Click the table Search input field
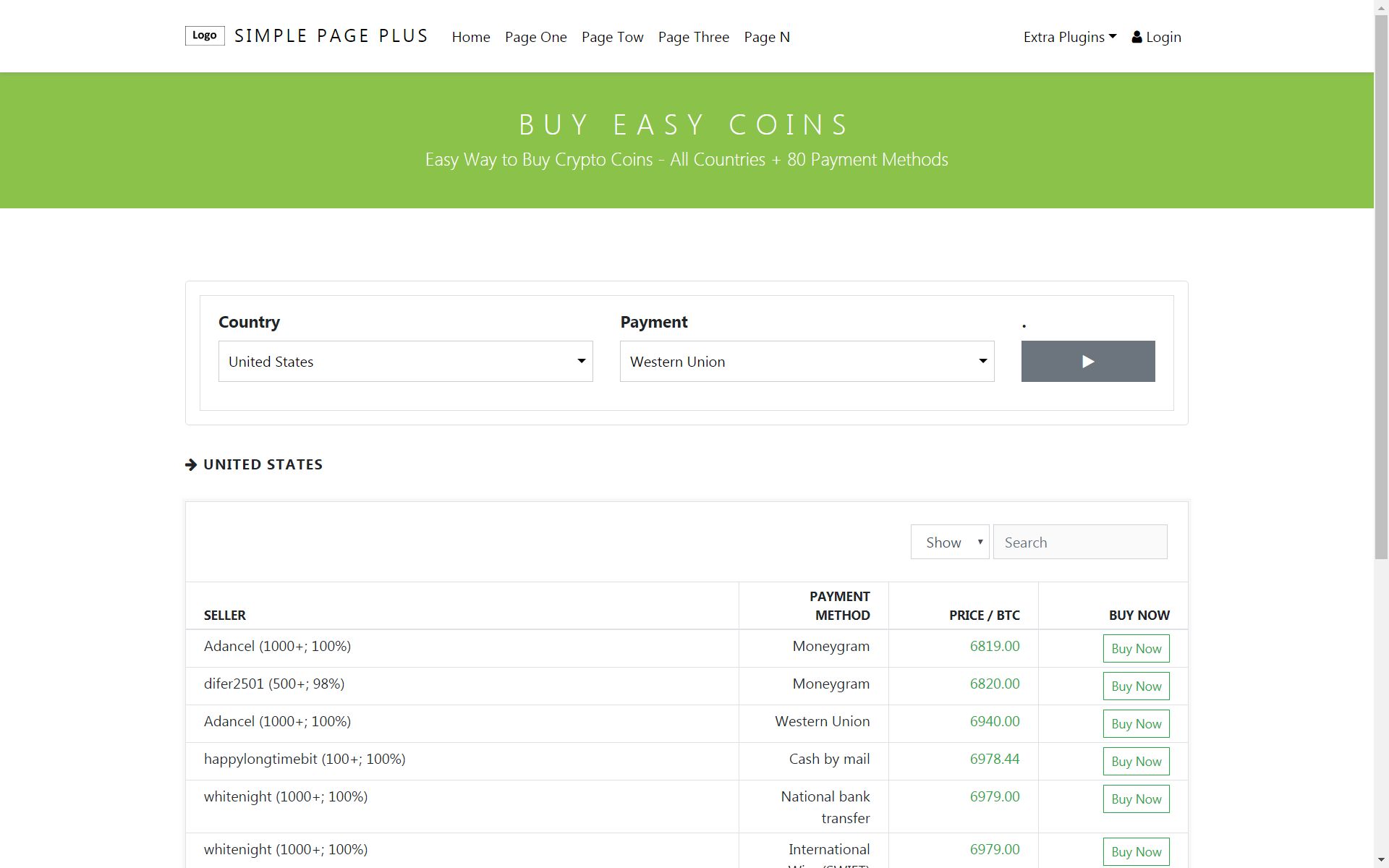The width and height of the screenshot is (1389, 868). pyautogui.click(x=1079, y=542)
